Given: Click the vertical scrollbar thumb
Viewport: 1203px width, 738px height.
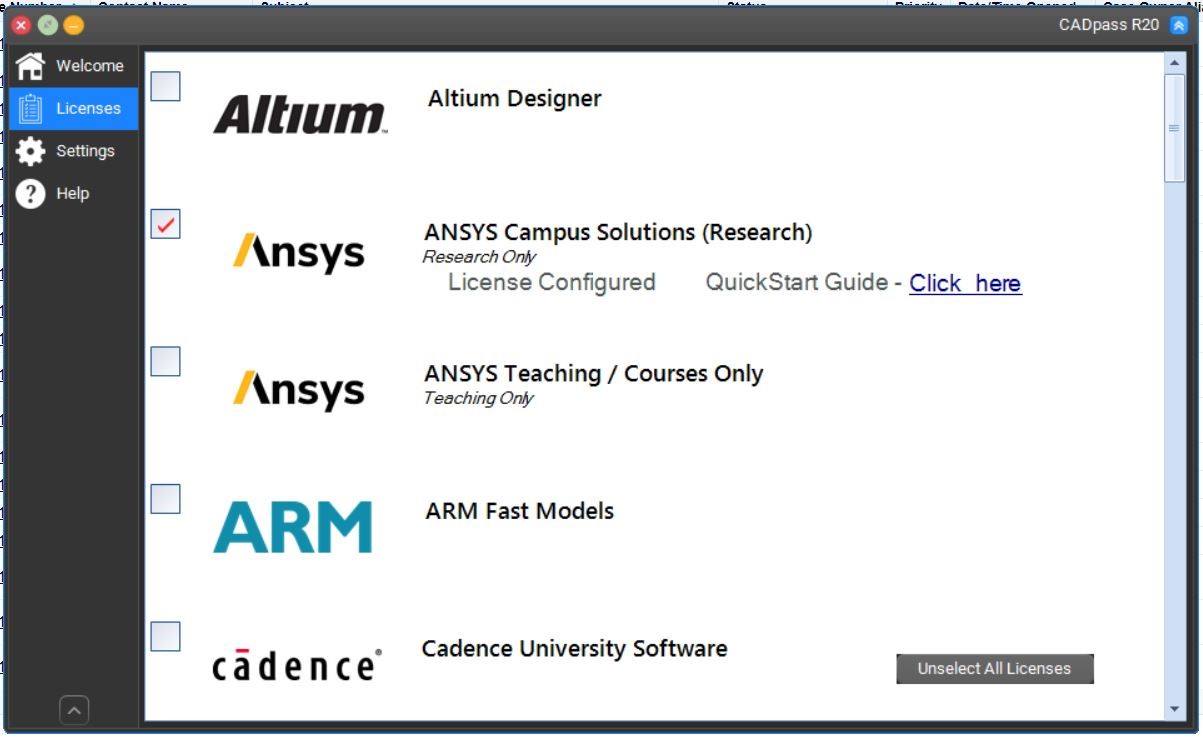Looking at the screenshot, I should 1174,128.
